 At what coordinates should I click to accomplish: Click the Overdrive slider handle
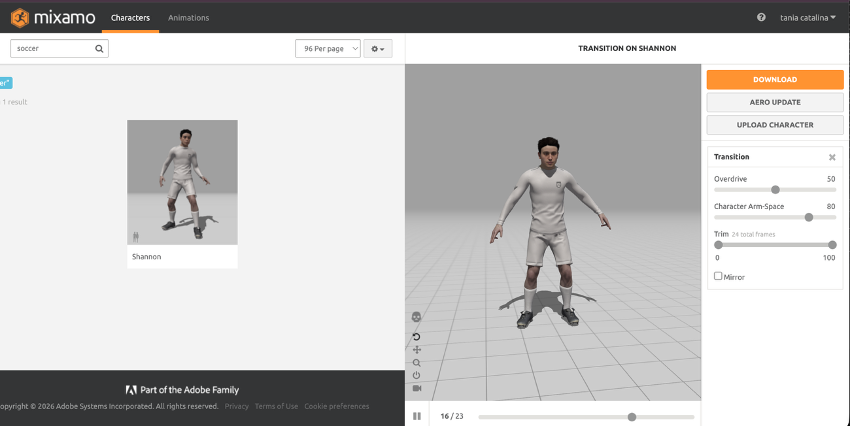(x=775, y=190)
